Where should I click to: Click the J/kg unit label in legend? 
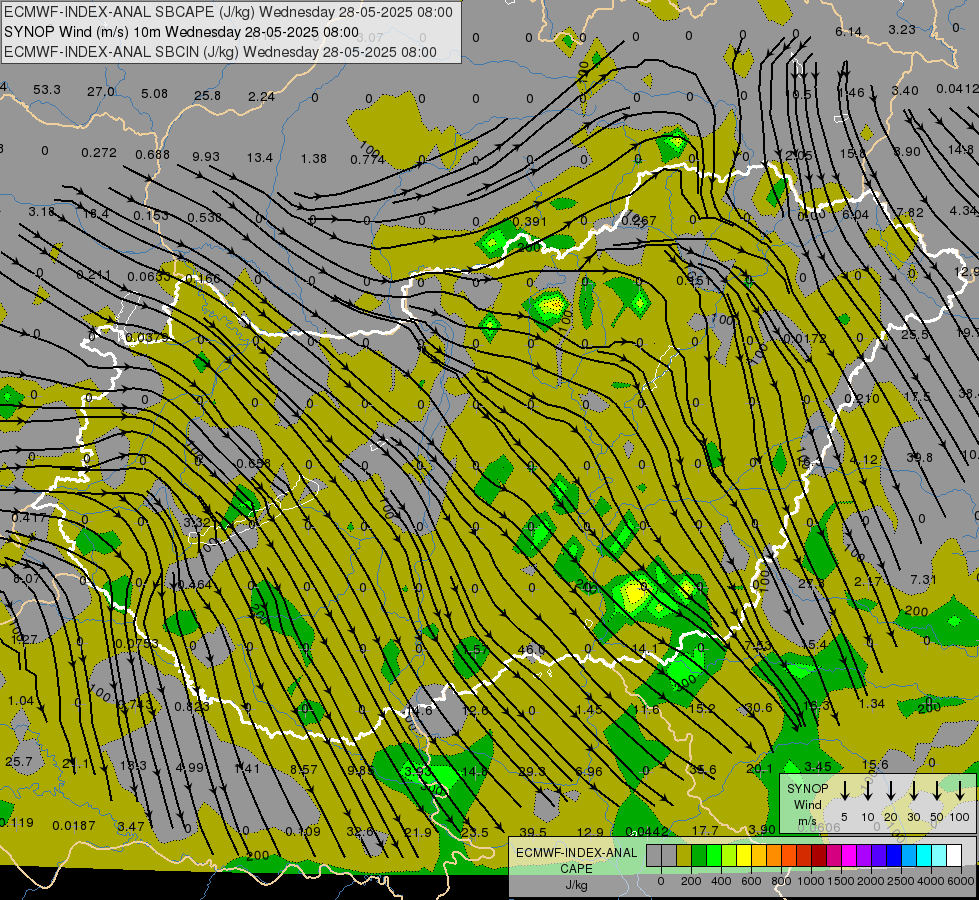click(576, 885)
